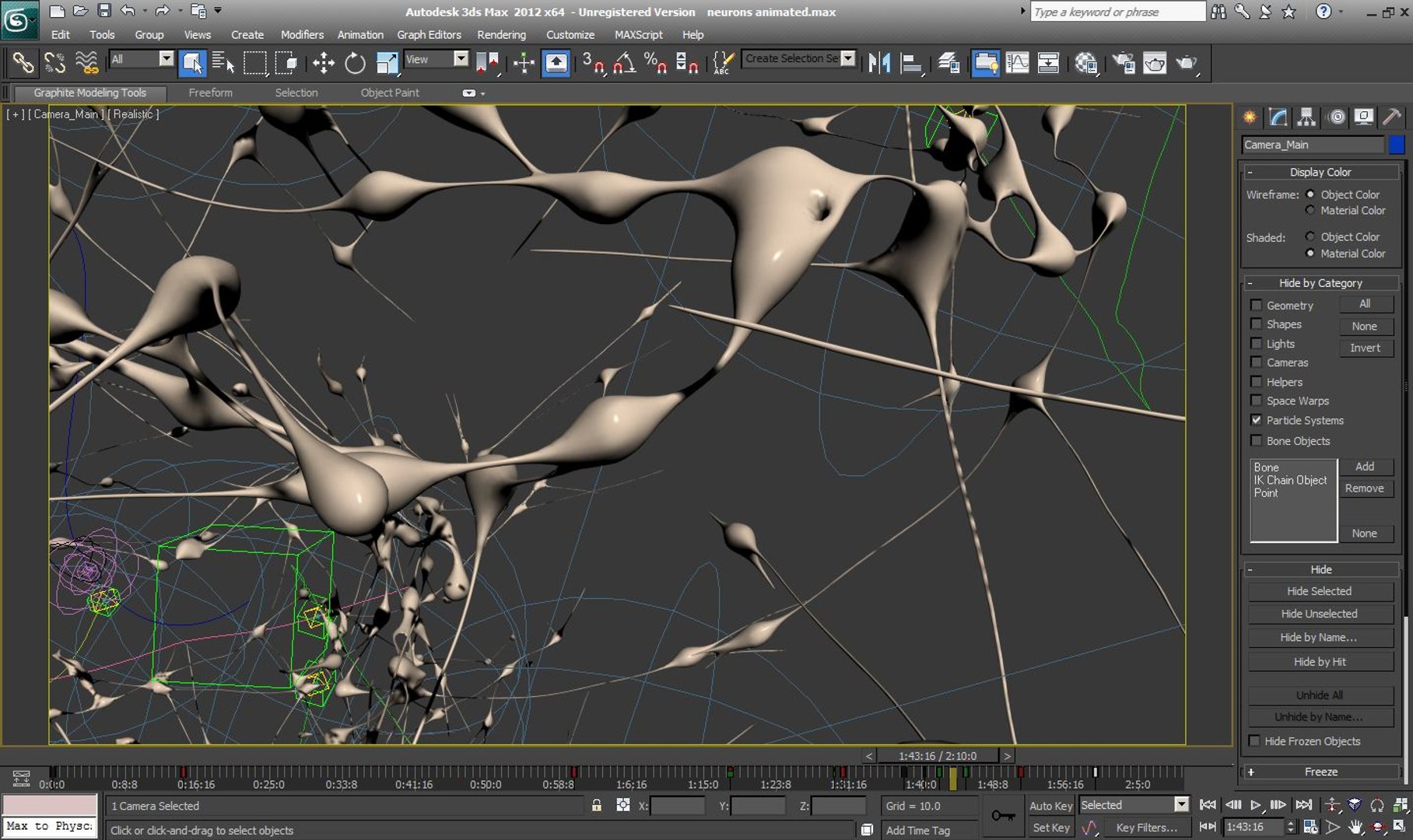Click the blue object color swatch

pyautogui.click(x=1397, y=145)
